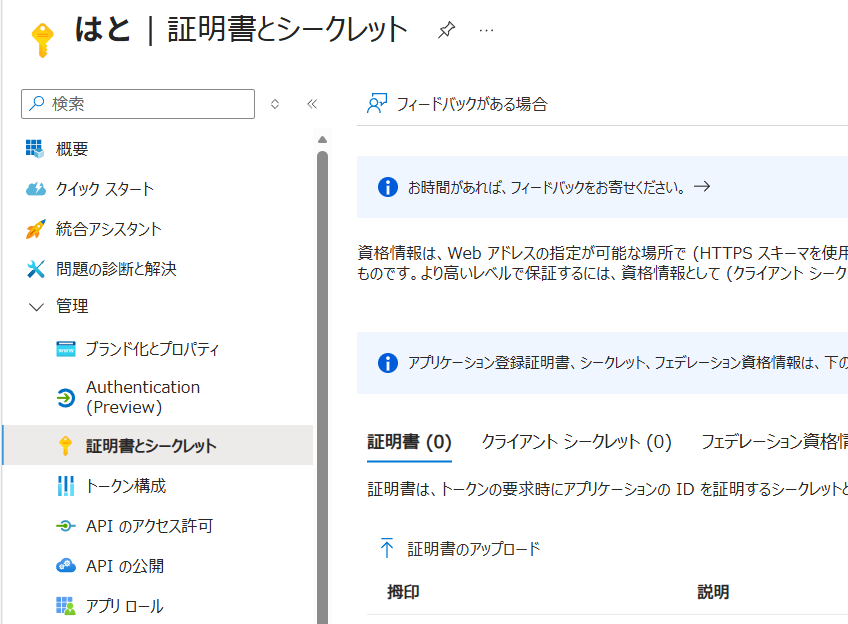Click the クイック スタート cloud icon
Image resolution: width=848 pixels, height=624 pixels.
pos(36,189)
